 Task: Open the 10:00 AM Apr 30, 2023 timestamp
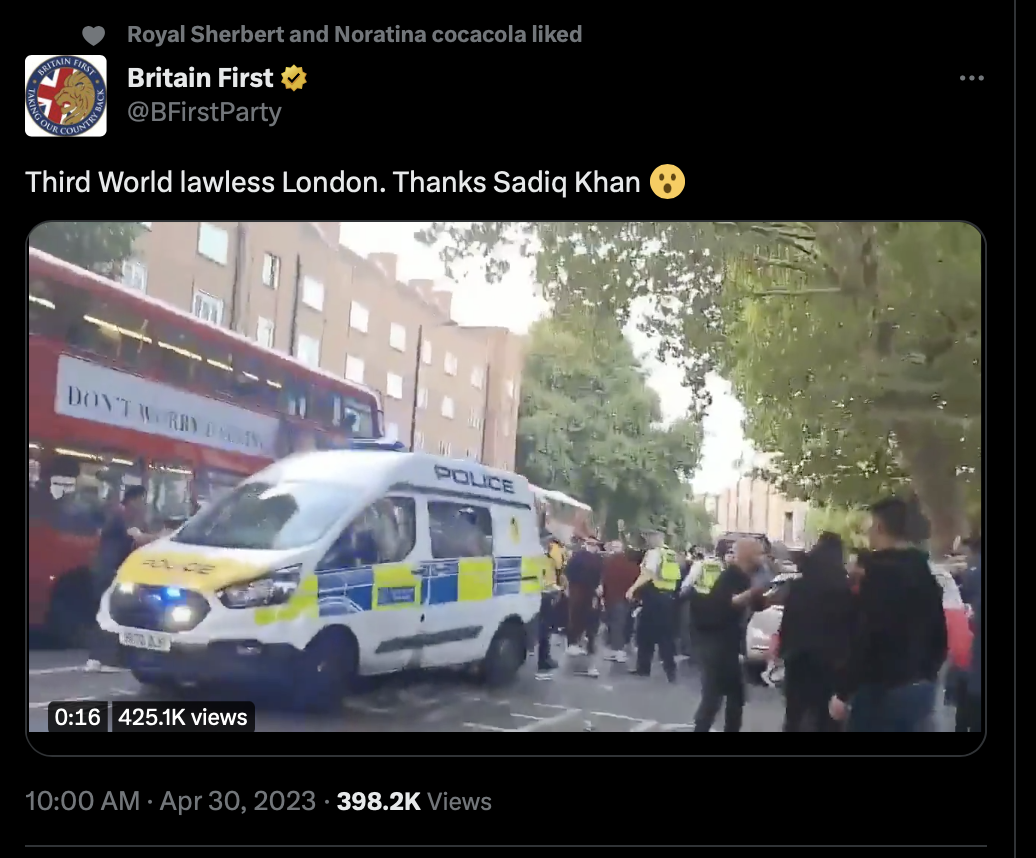170,801
